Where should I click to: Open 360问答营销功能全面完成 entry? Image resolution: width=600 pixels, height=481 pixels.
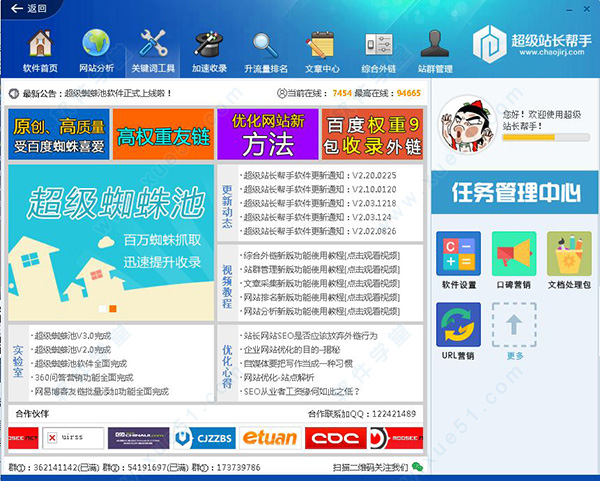point(84,378)
